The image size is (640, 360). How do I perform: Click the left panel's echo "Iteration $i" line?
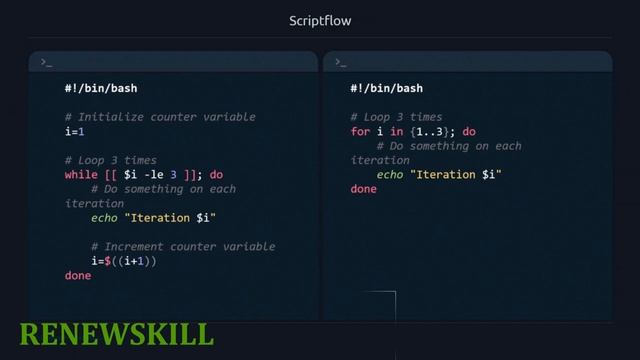tap(153, 218)
